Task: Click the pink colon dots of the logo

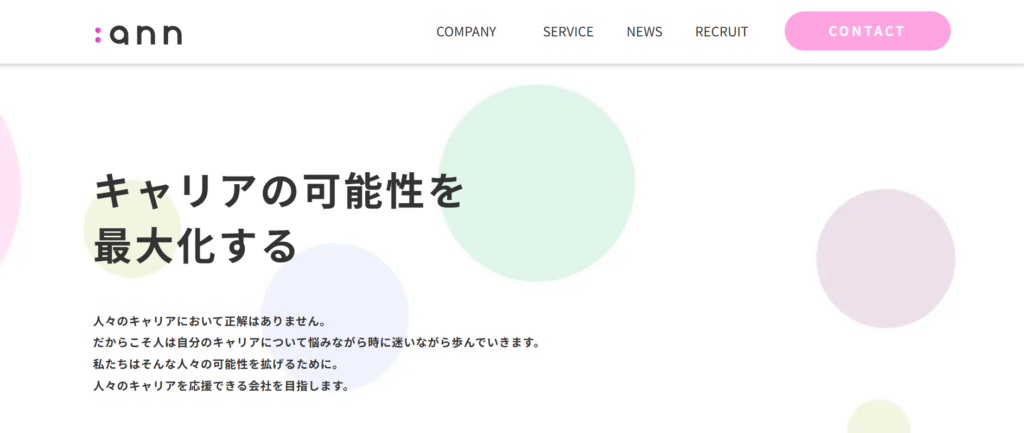Action: (x=98, y=35)
